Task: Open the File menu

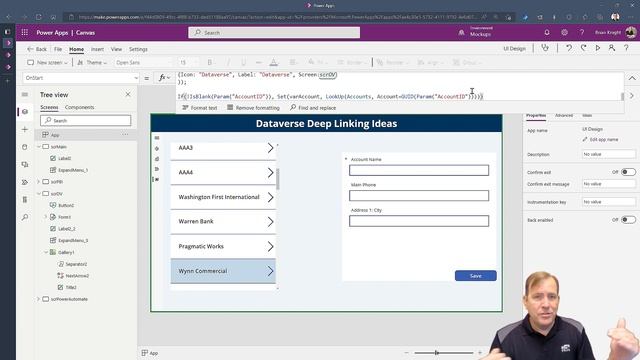Action: click(58, 49)
